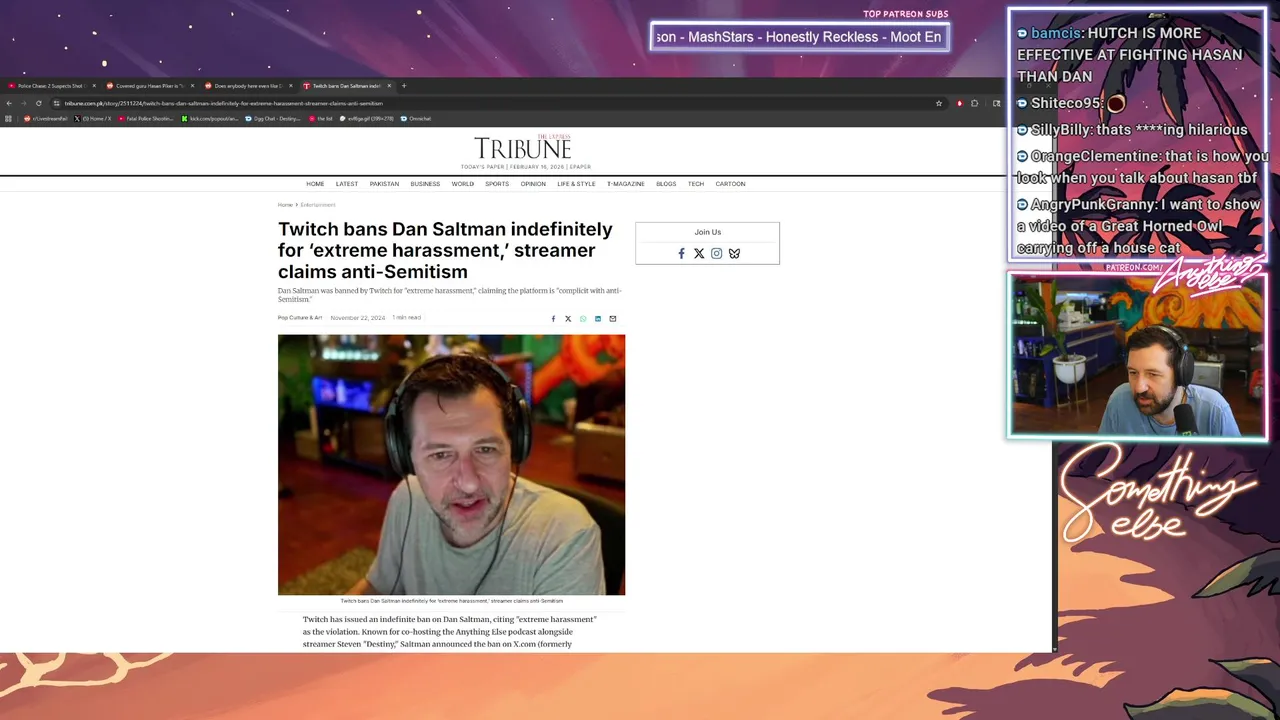Viewport: 1280px width, 720px height.
Task: Close the Does anybody here even like tab
Action: [290, 86]
